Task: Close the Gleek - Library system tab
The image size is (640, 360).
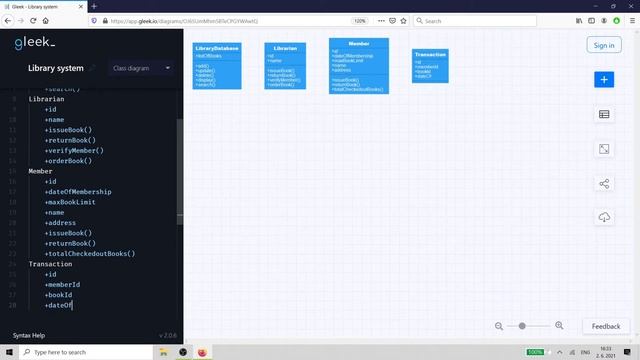Action: 80,7
